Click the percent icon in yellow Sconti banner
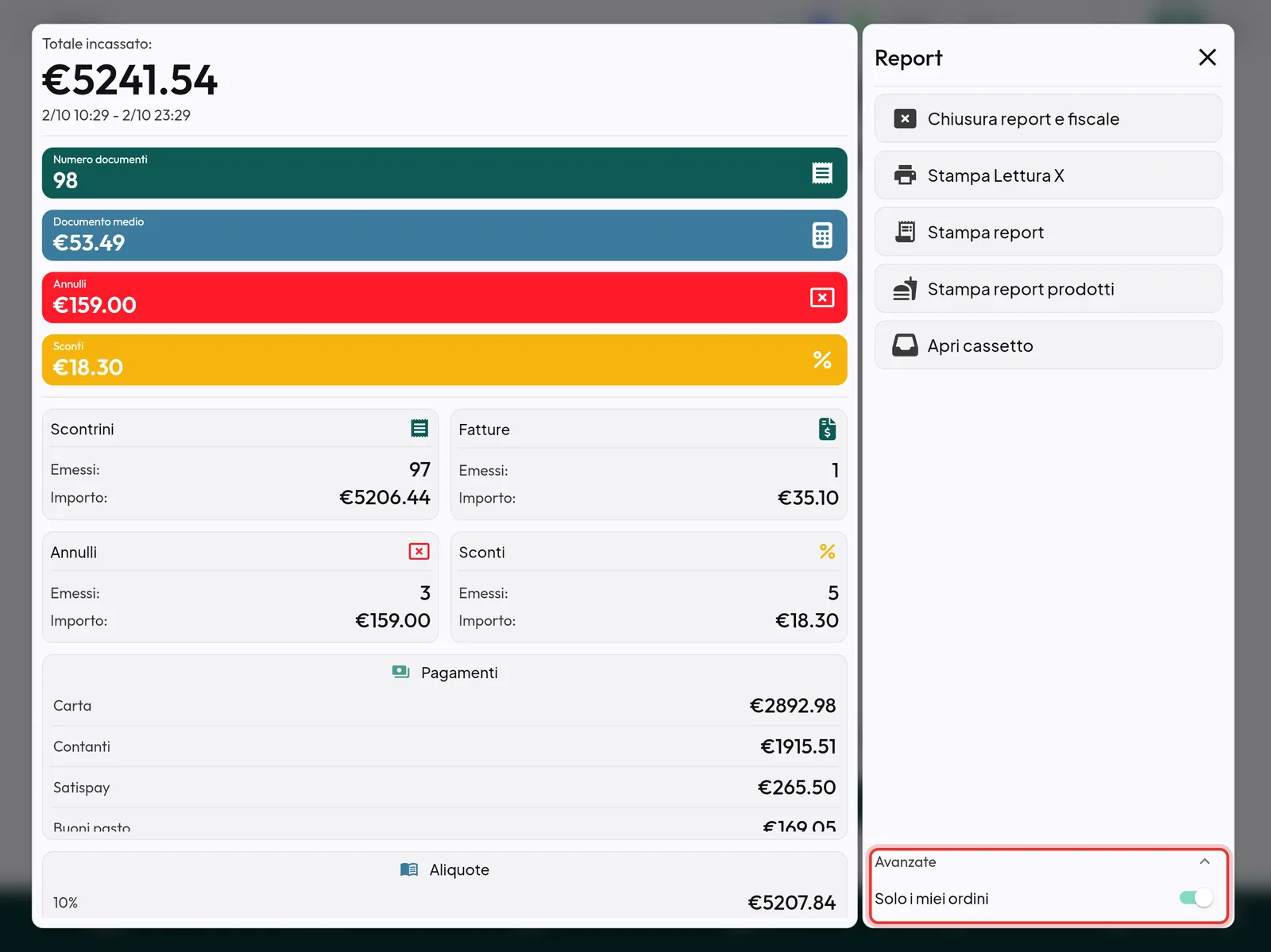 (822, 360)
